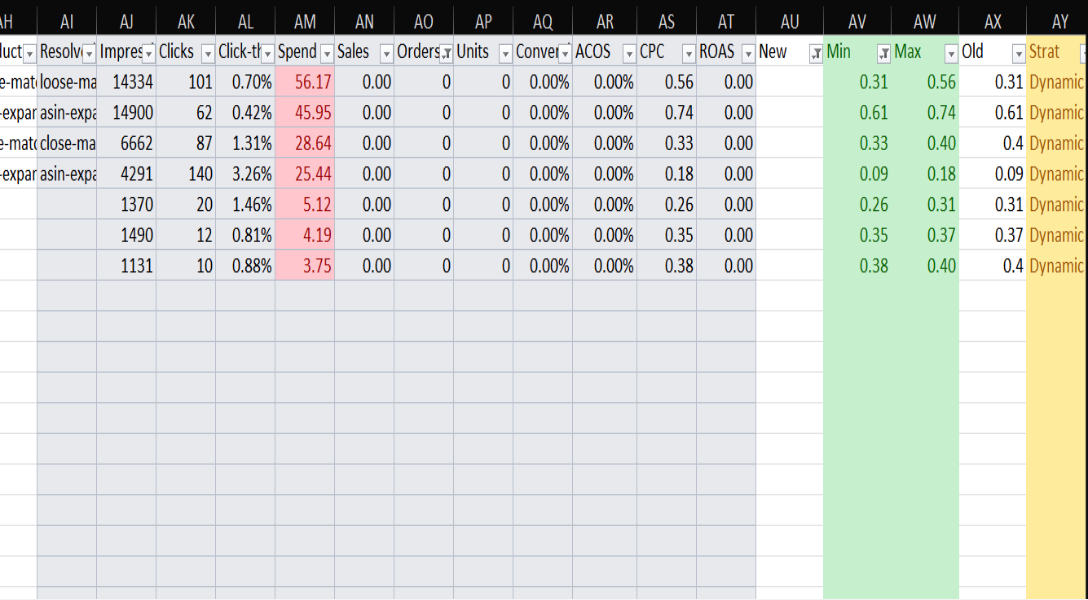Click the Spend cell showing 45.95
This screenshot has height=600, width=1088.
[x=305, y=112]
